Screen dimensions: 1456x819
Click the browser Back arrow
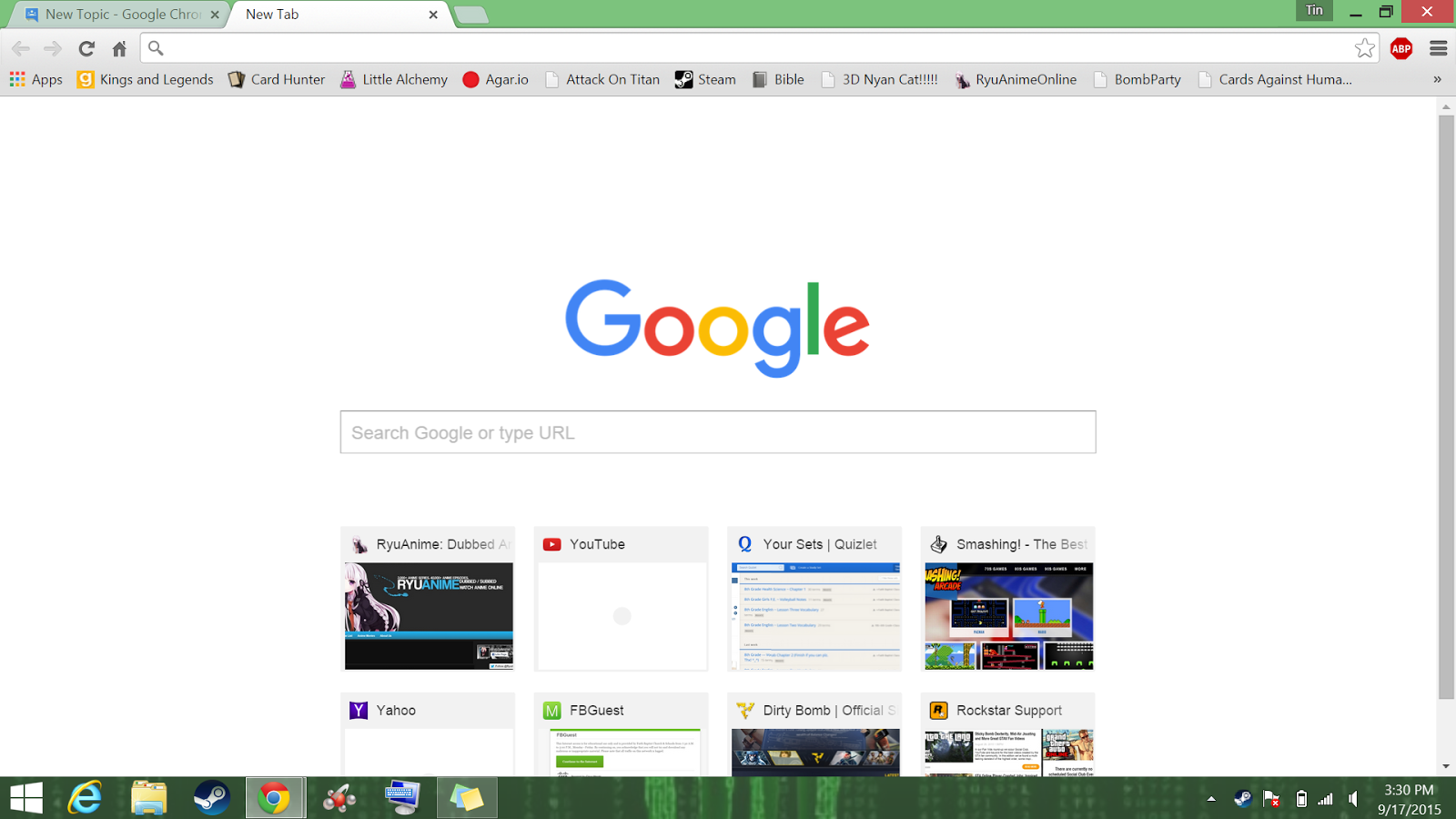[21, 48]
